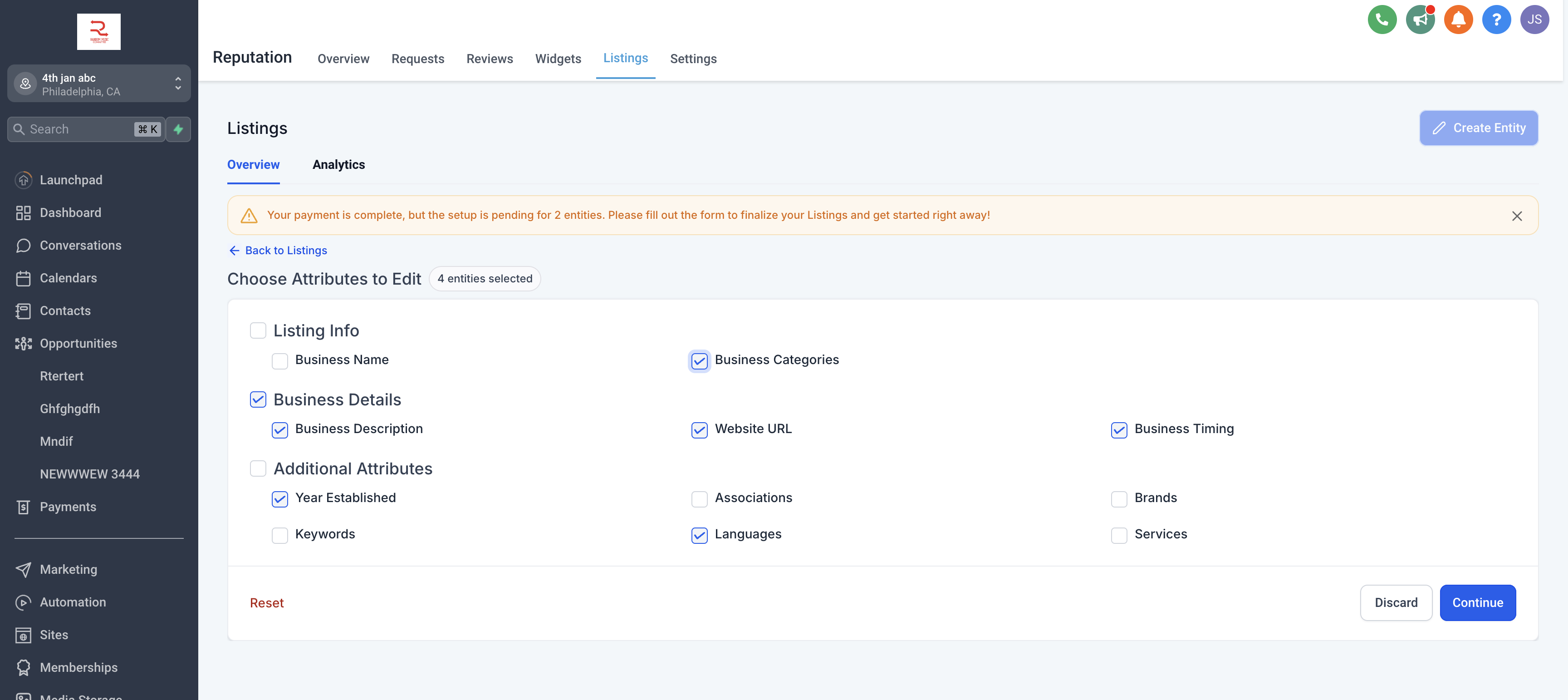Expand the 4th jan abc location switcher
Screen dimensions: 1568x700
98,84
